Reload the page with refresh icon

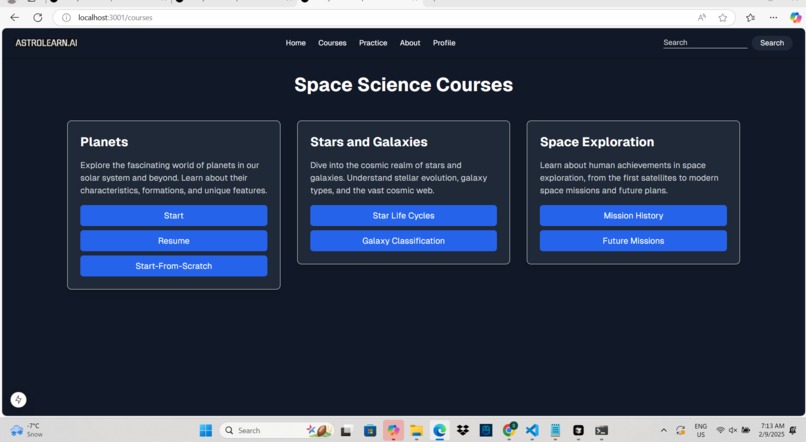pos(38,17)
